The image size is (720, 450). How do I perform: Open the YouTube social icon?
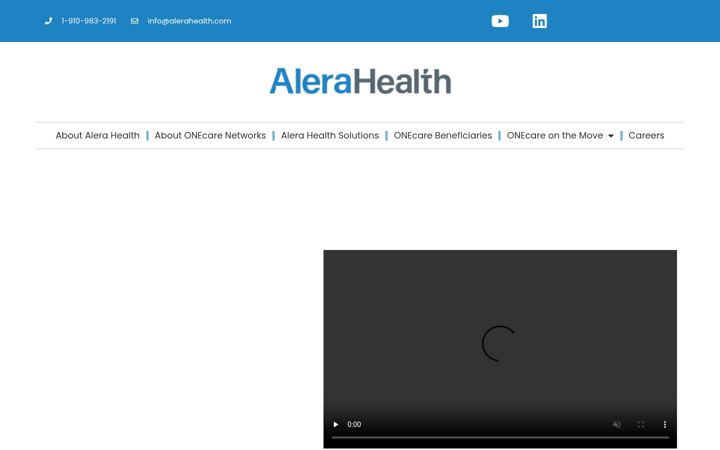[x=500, y=21]
